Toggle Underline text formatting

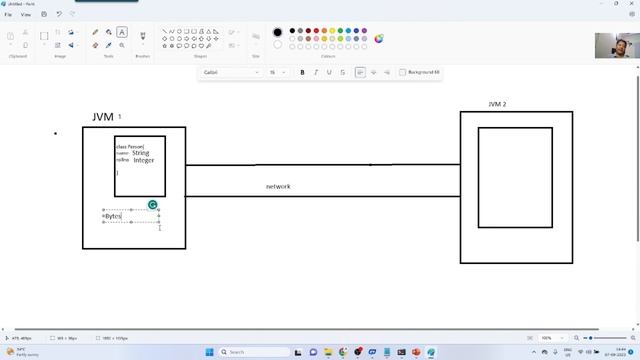[329, 72]
